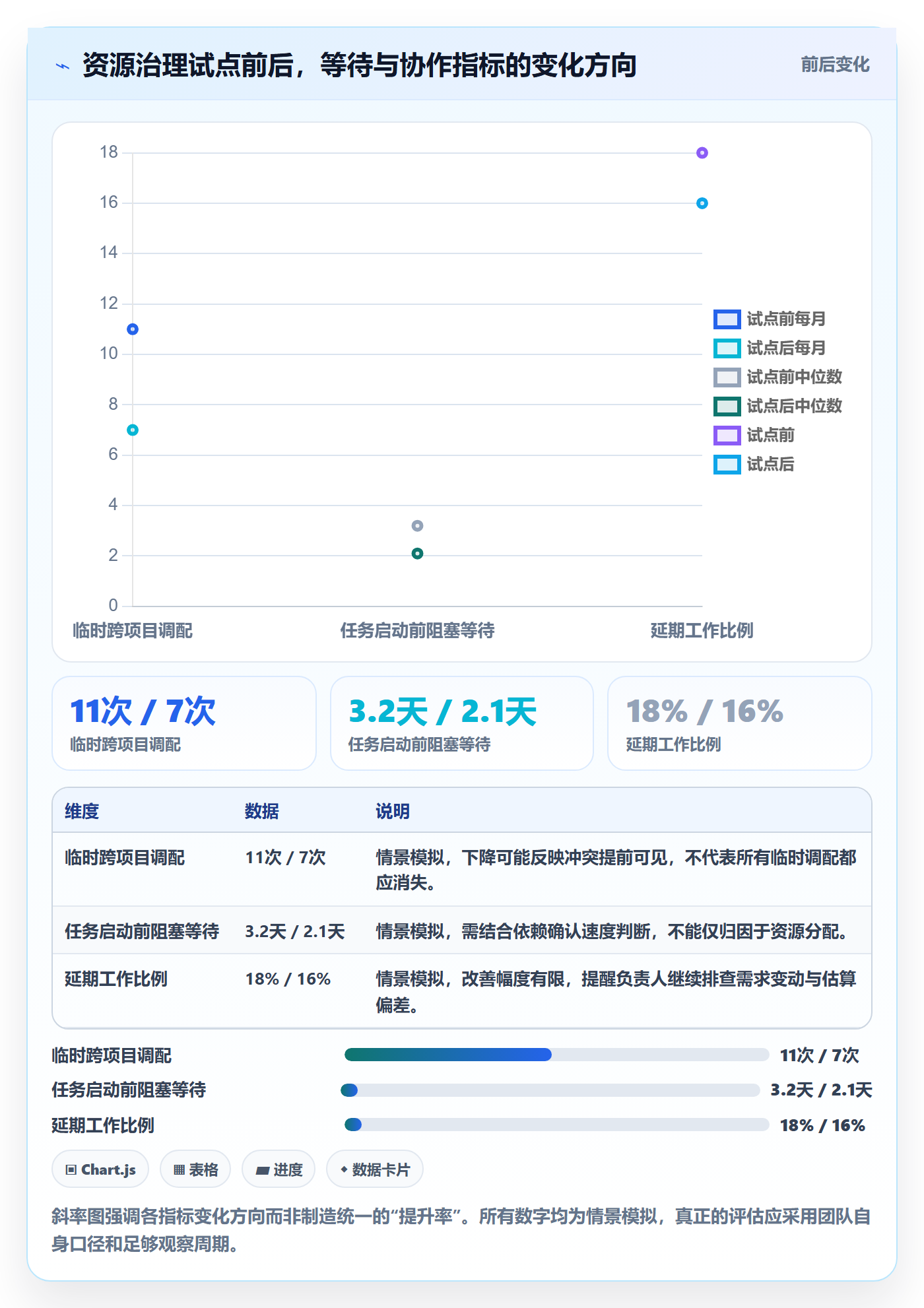Open the 11次 / 7次 data card
Screen dimensions: 924x1308
coord(184,723)
